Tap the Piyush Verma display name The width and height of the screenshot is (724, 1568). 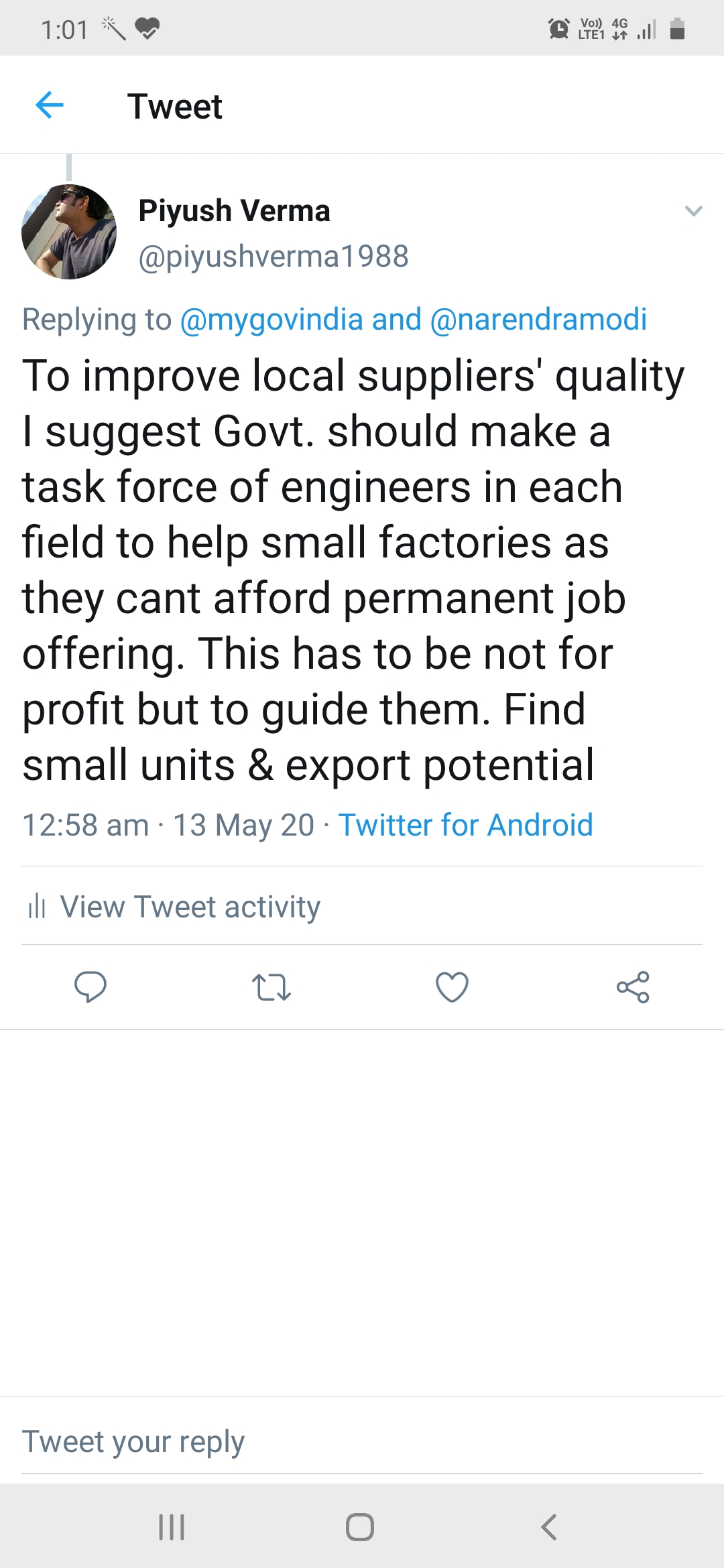tap(234, 210)
